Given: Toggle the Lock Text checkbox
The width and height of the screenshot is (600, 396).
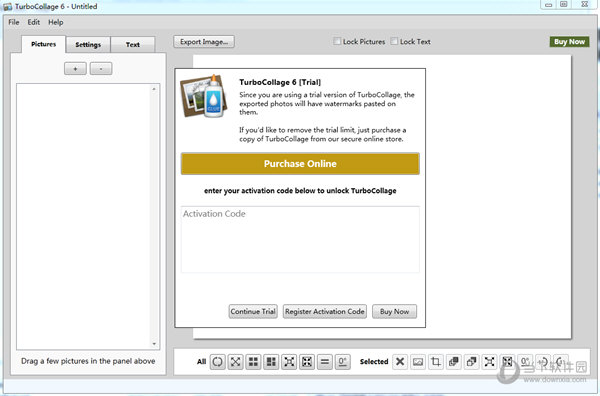Looking at the screenshot, I should click(394, 41).
